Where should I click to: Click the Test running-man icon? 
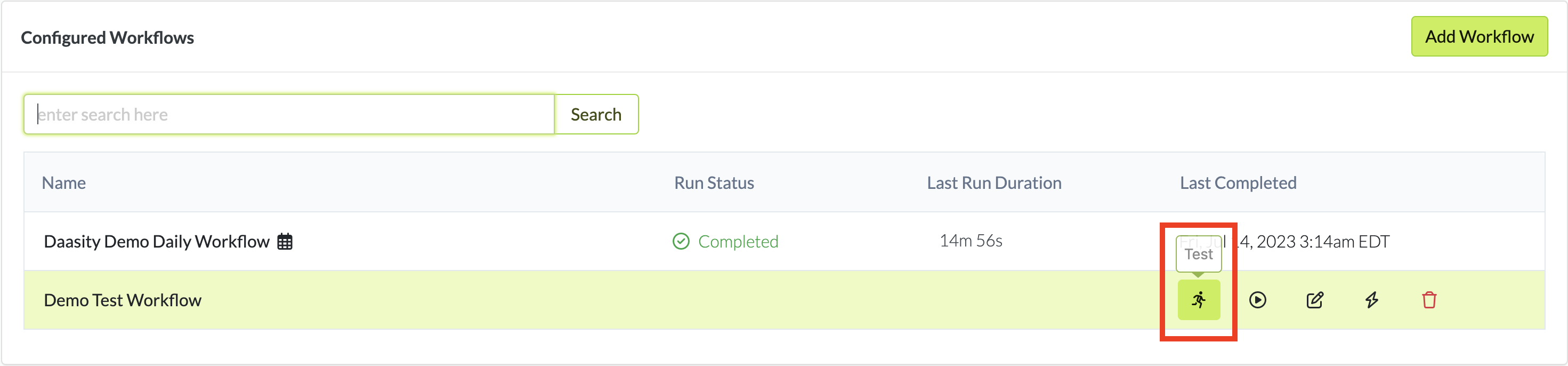1199,300
